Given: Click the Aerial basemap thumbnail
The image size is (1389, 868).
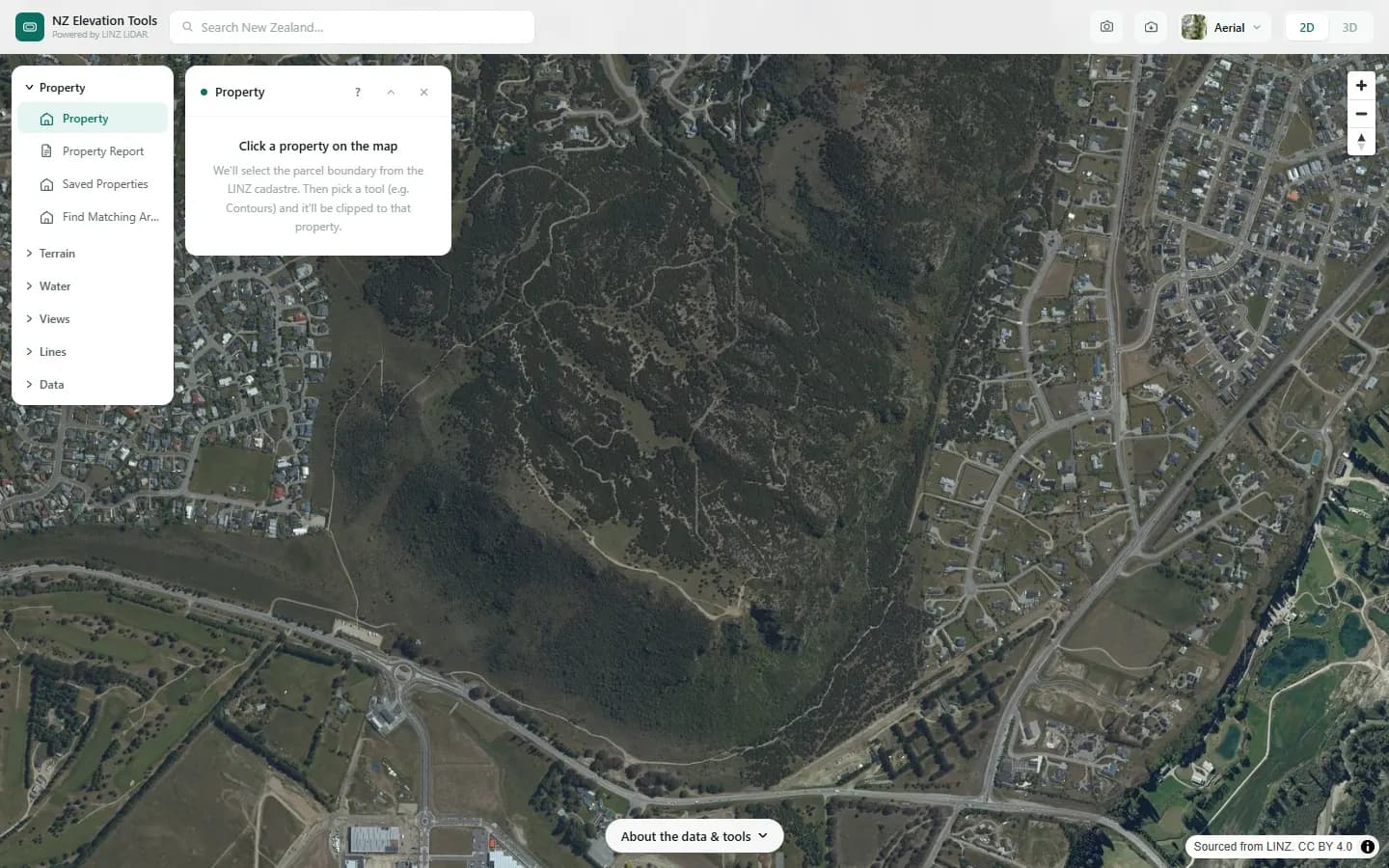Looking at the screenshot, I should point(1194,27).
